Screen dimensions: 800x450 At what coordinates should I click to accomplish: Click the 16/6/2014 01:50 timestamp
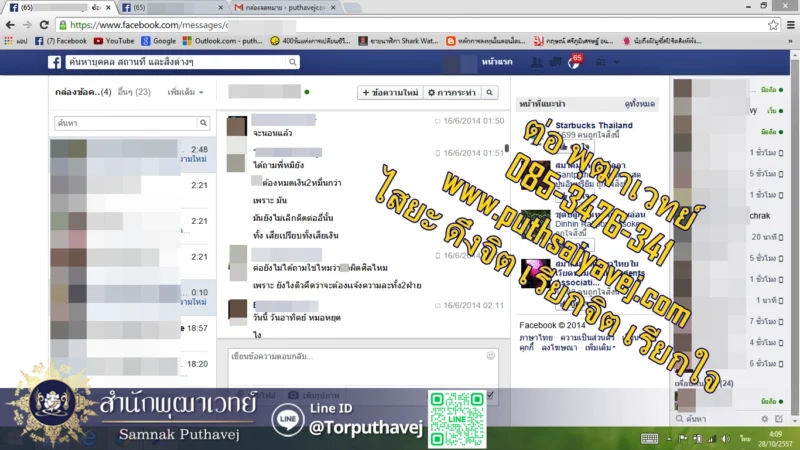pyautogui.click(x=473, y=121)
